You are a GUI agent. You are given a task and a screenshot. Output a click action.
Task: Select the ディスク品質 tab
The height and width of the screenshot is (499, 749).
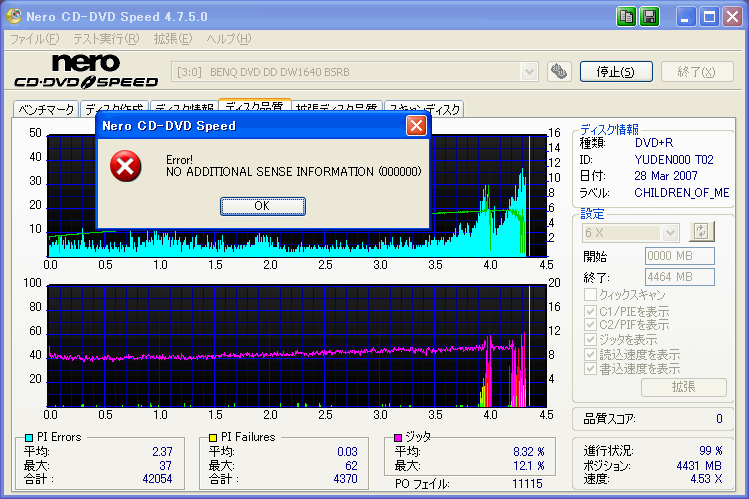(x=255, y=106)
